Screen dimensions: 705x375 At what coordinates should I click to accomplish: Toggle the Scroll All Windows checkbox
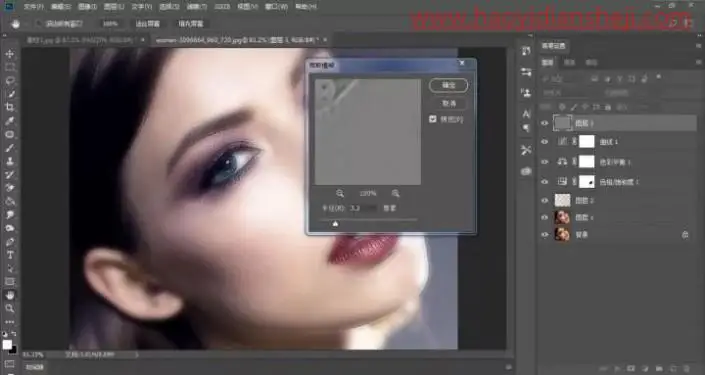40,23
